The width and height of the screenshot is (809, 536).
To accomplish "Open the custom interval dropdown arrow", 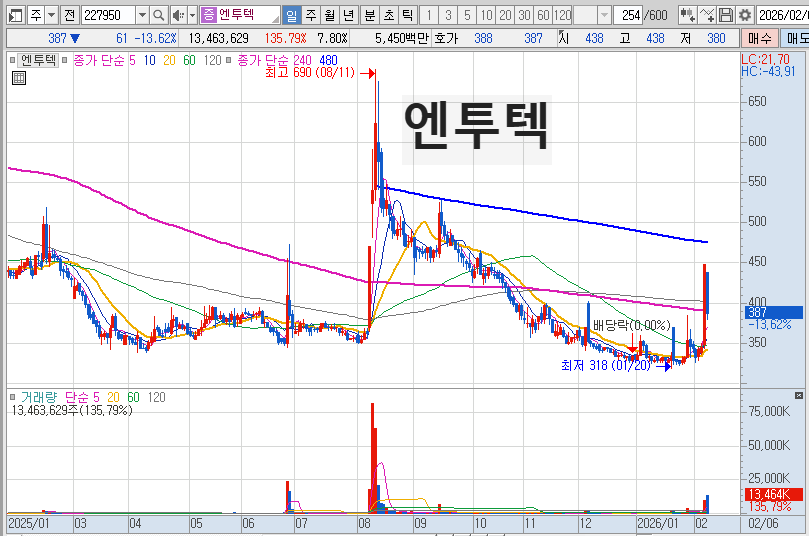I will (x=604, y=15).
